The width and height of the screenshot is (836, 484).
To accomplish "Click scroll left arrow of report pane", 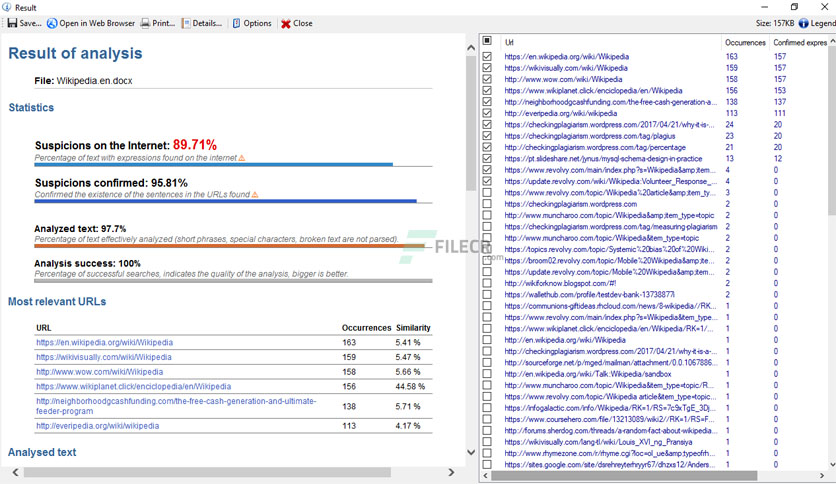I will (15, 472).
